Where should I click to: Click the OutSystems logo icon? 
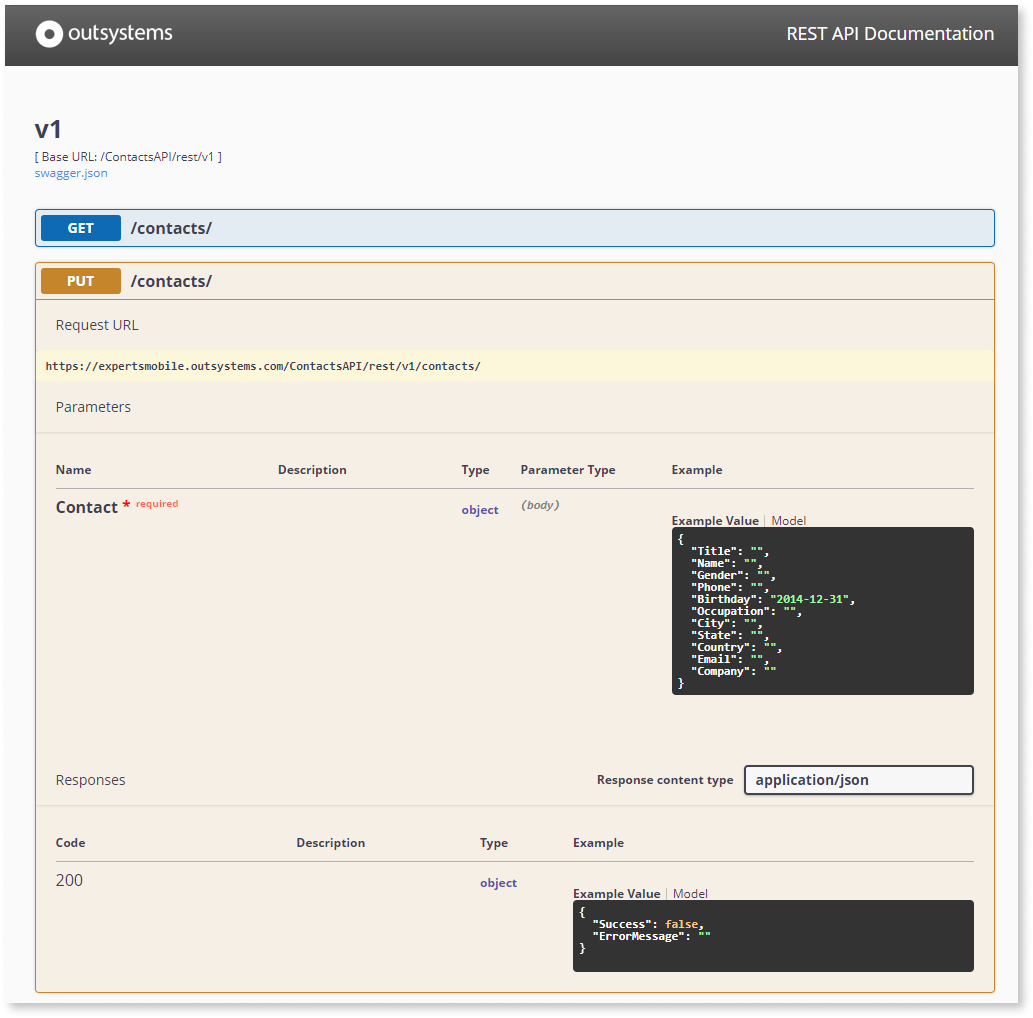click(x=48, y=33)
